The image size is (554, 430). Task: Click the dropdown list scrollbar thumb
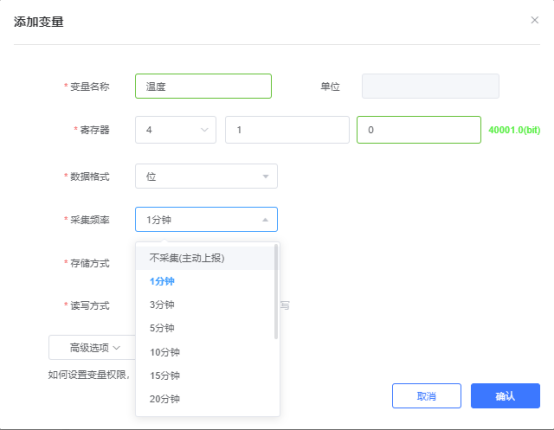pyautogui.click(x=276, y=291)
